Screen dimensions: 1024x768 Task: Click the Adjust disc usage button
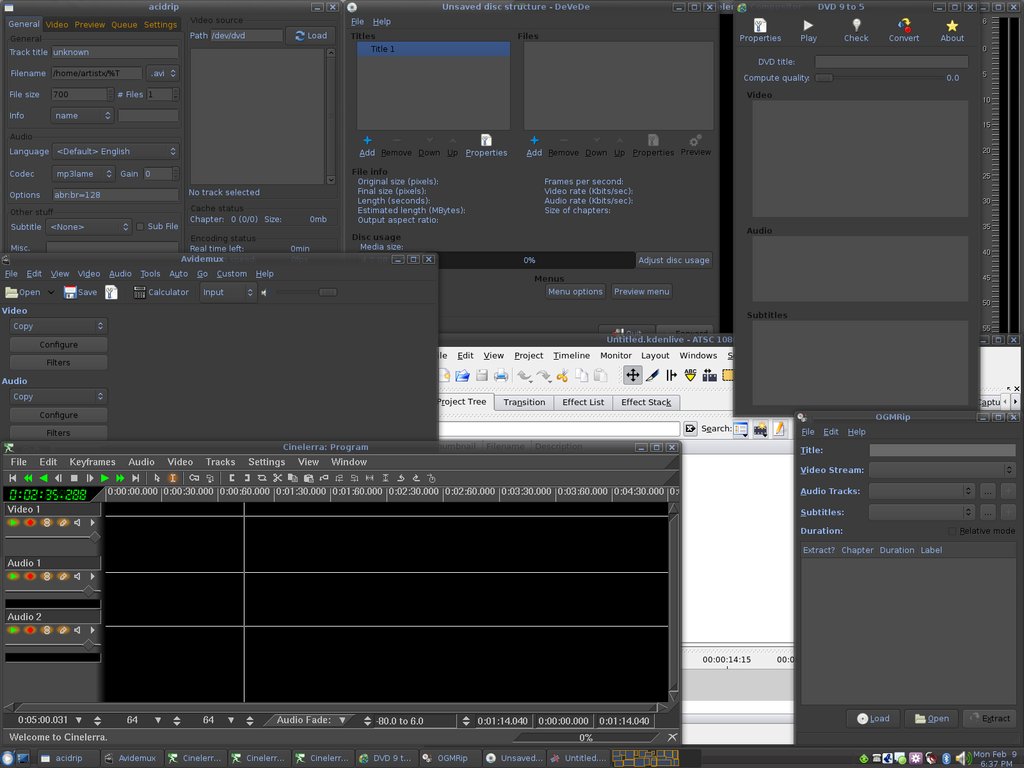(x=673, y=260)
